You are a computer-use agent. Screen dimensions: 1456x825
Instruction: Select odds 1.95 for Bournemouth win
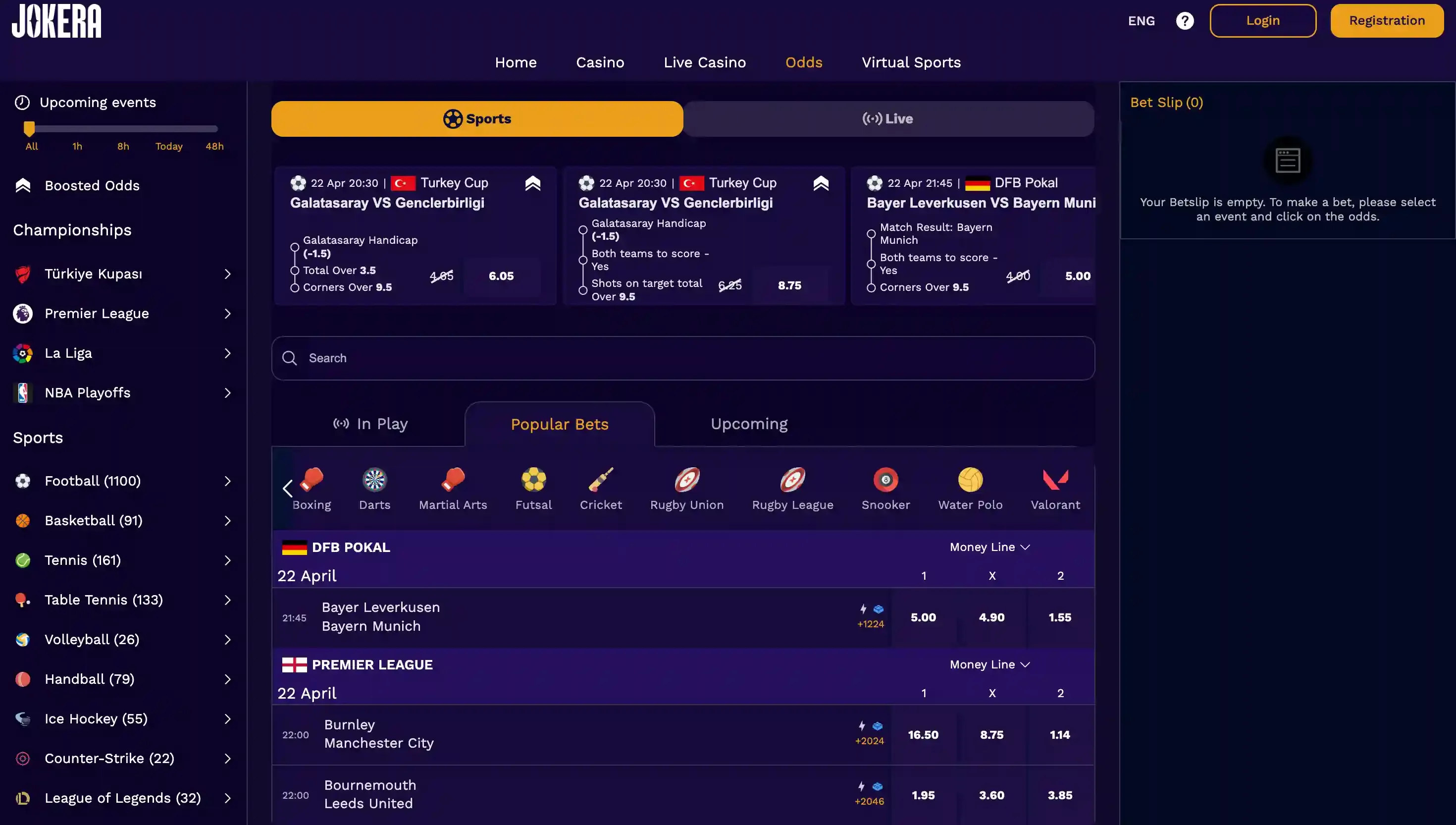coord(923,796)
